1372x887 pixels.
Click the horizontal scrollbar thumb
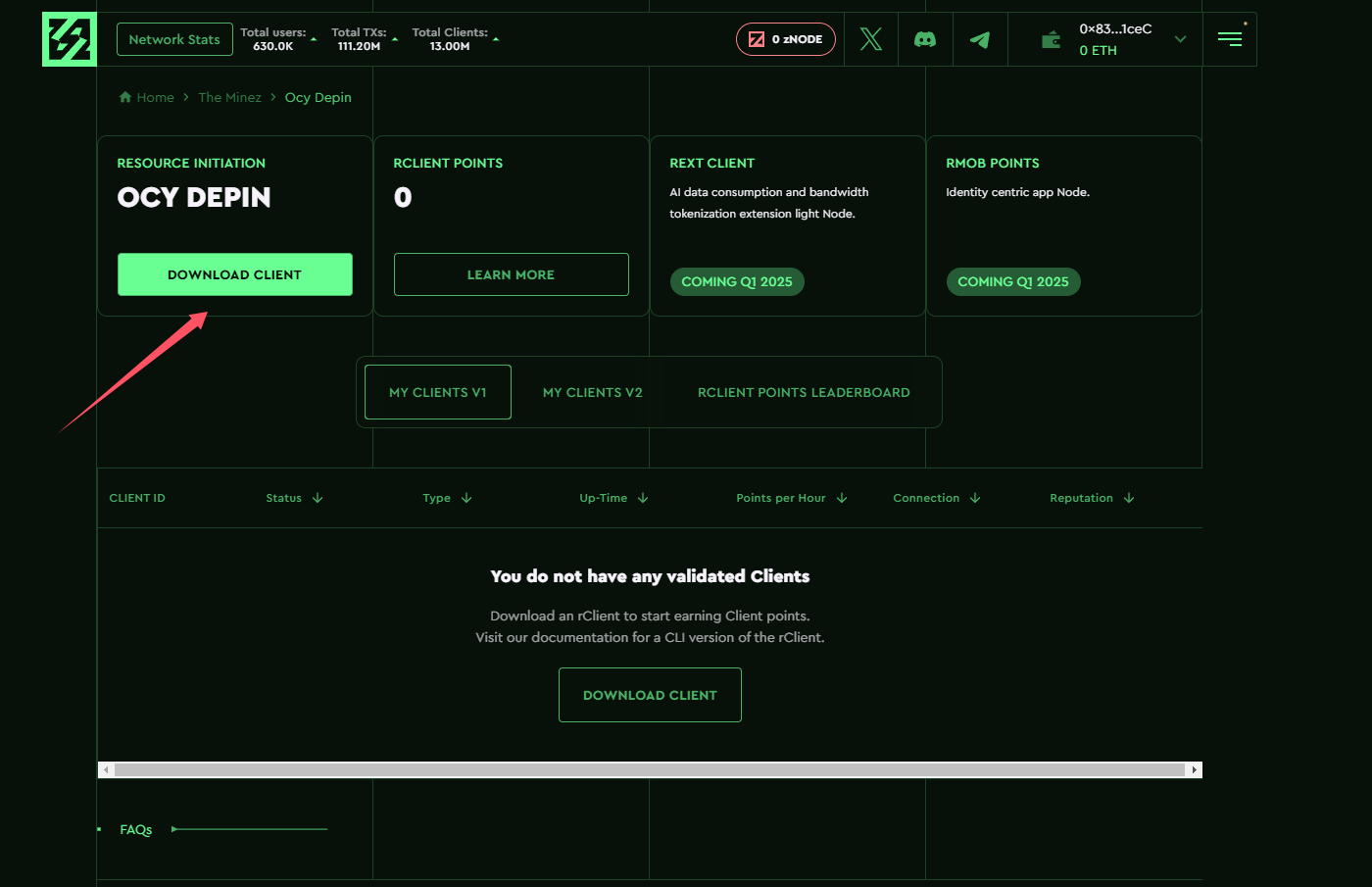[650, 769]
